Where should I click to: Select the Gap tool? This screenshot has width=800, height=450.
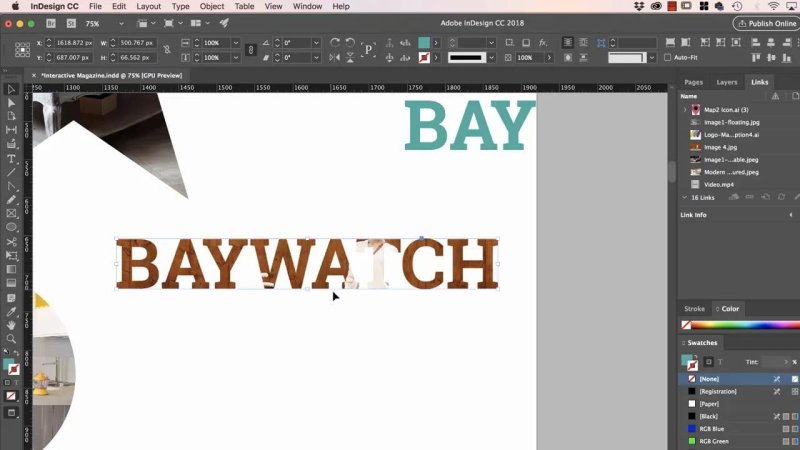click(x=11, y=130)
